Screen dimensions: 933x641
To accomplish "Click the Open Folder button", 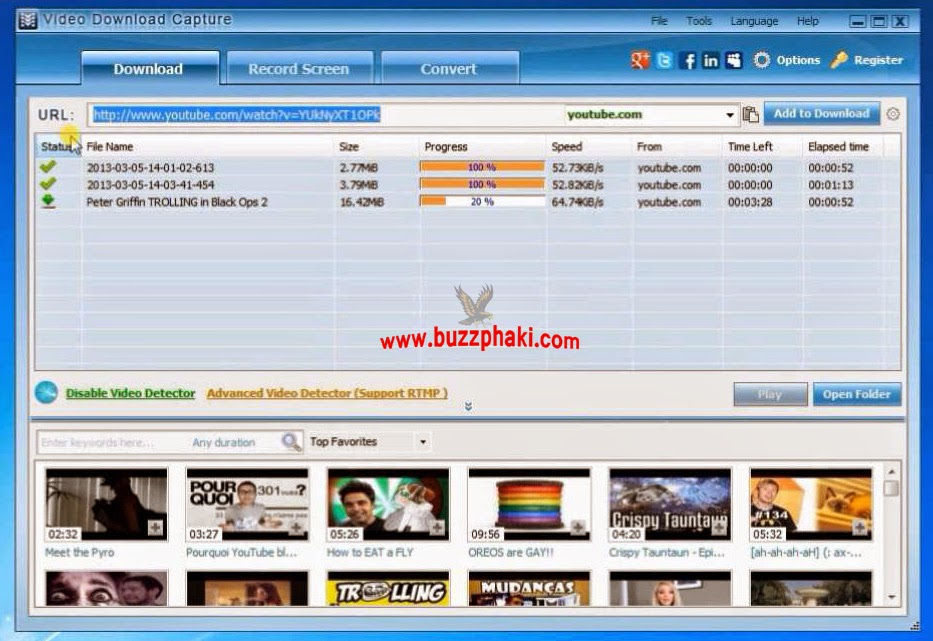I will click(857, 394).
